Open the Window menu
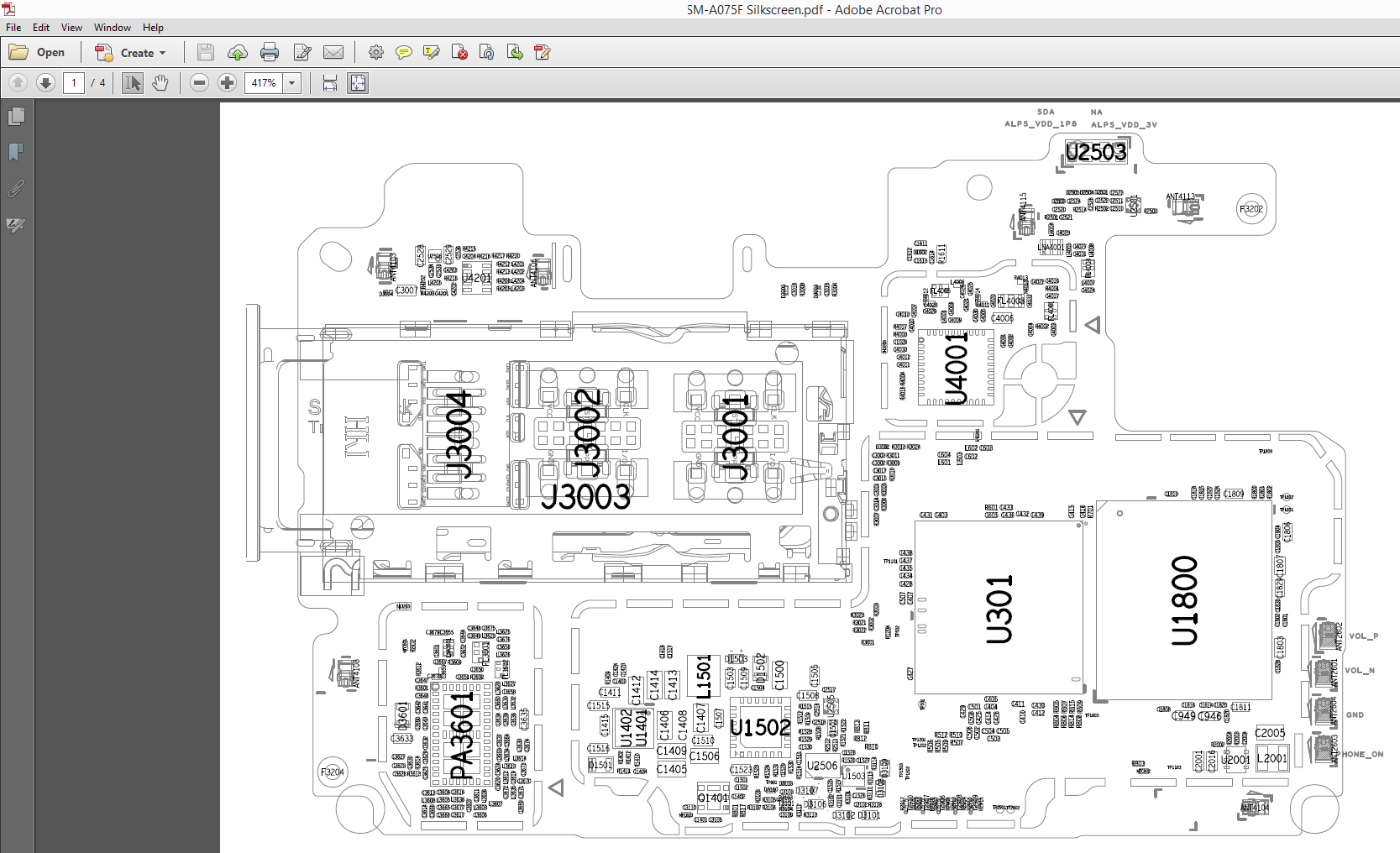The image size is (1400, 853). (x=113, y=28)
